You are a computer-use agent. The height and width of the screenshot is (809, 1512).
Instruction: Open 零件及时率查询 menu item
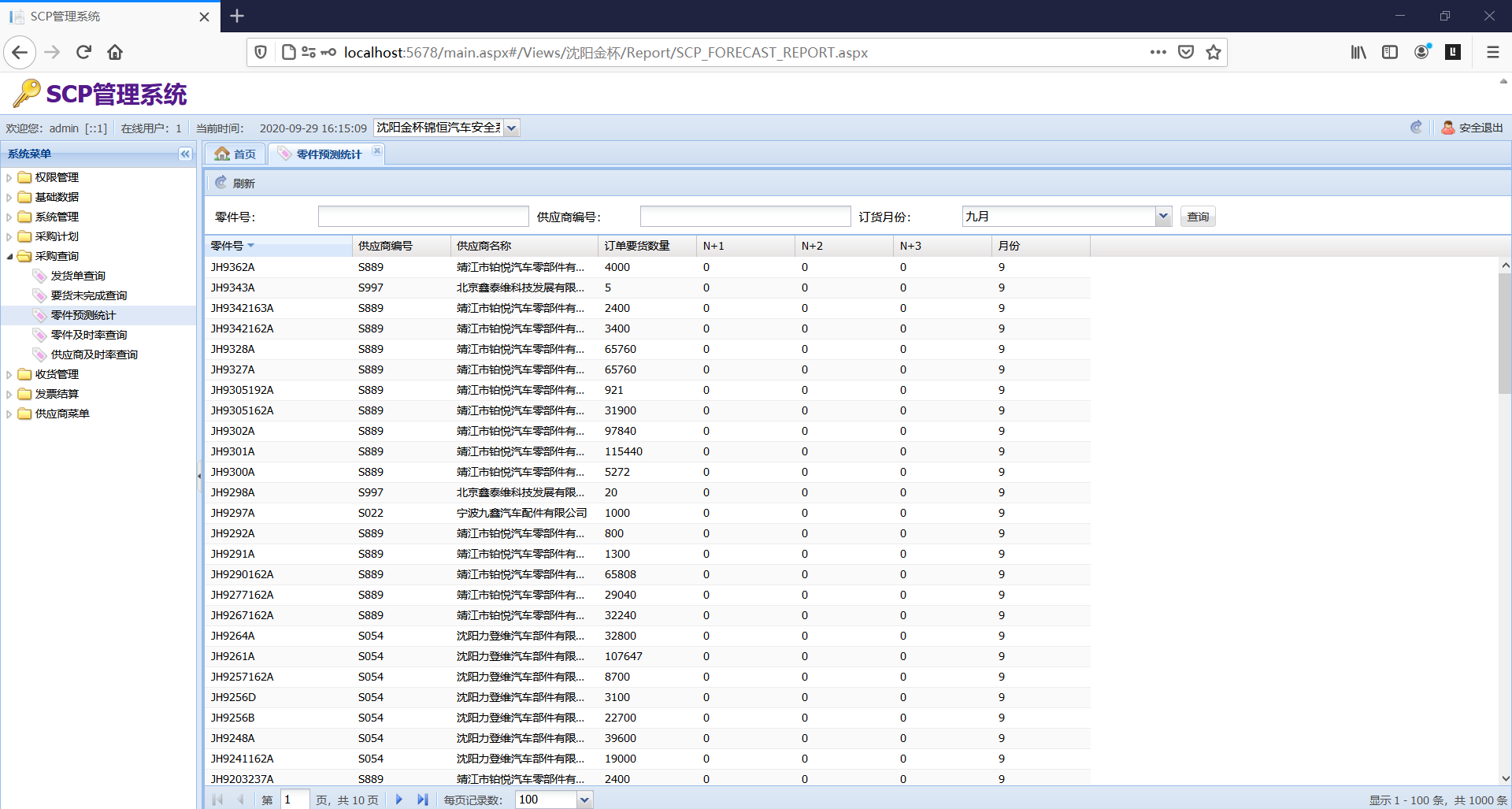pyautogui.click(x=89, y=335)
